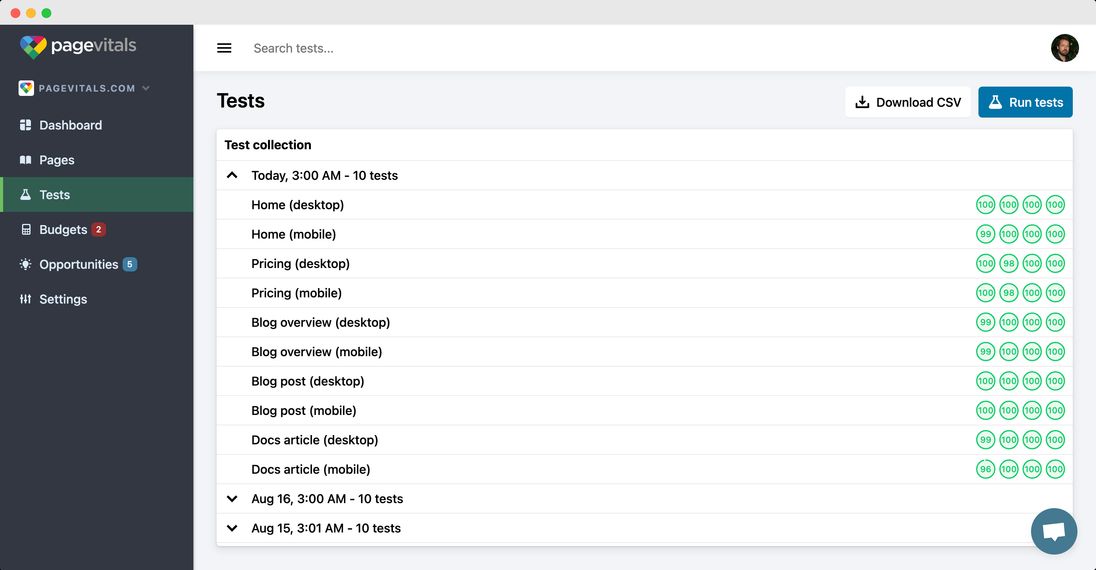Expand the Aug 16 test collection
1096x570 pixels.
(x=232, y=499)
